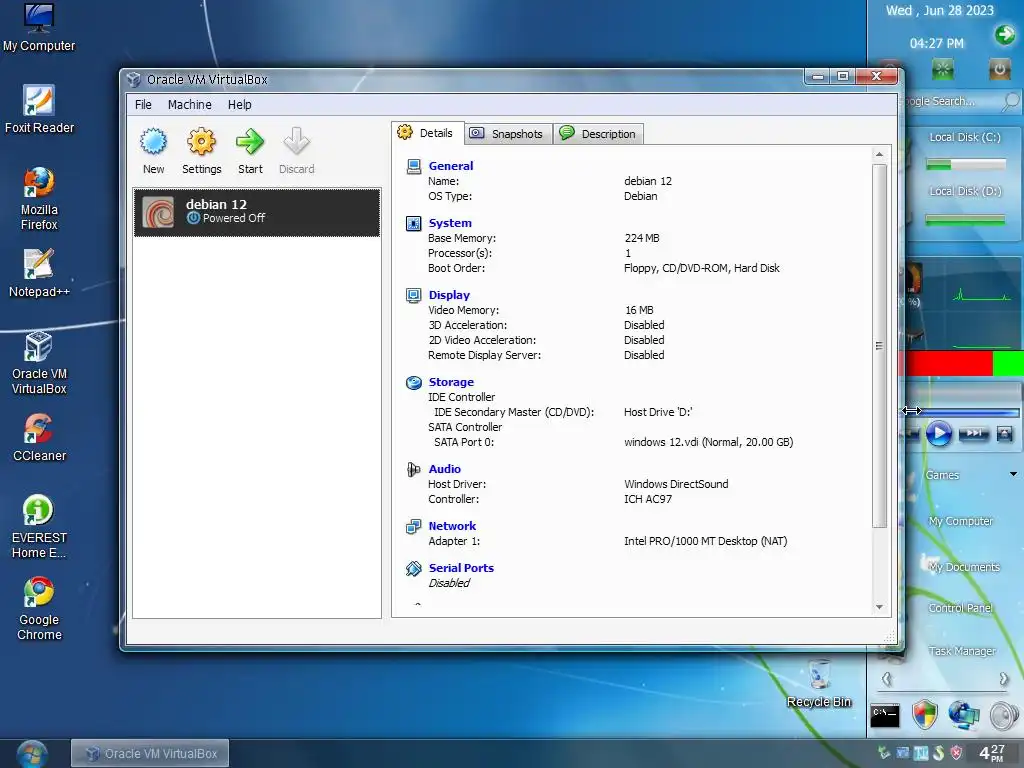Click the sidebar play button
Screen dimensions: 1024x768
point(938,434)
